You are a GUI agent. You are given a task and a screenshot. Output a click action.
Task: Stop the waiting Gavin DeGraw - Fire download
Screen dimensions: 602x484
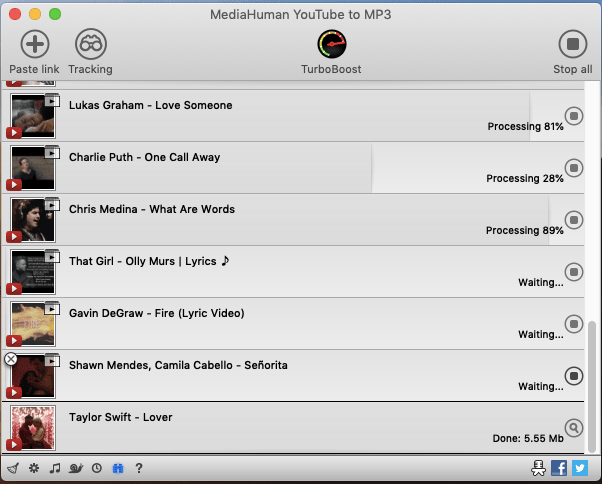click(574, 324)
